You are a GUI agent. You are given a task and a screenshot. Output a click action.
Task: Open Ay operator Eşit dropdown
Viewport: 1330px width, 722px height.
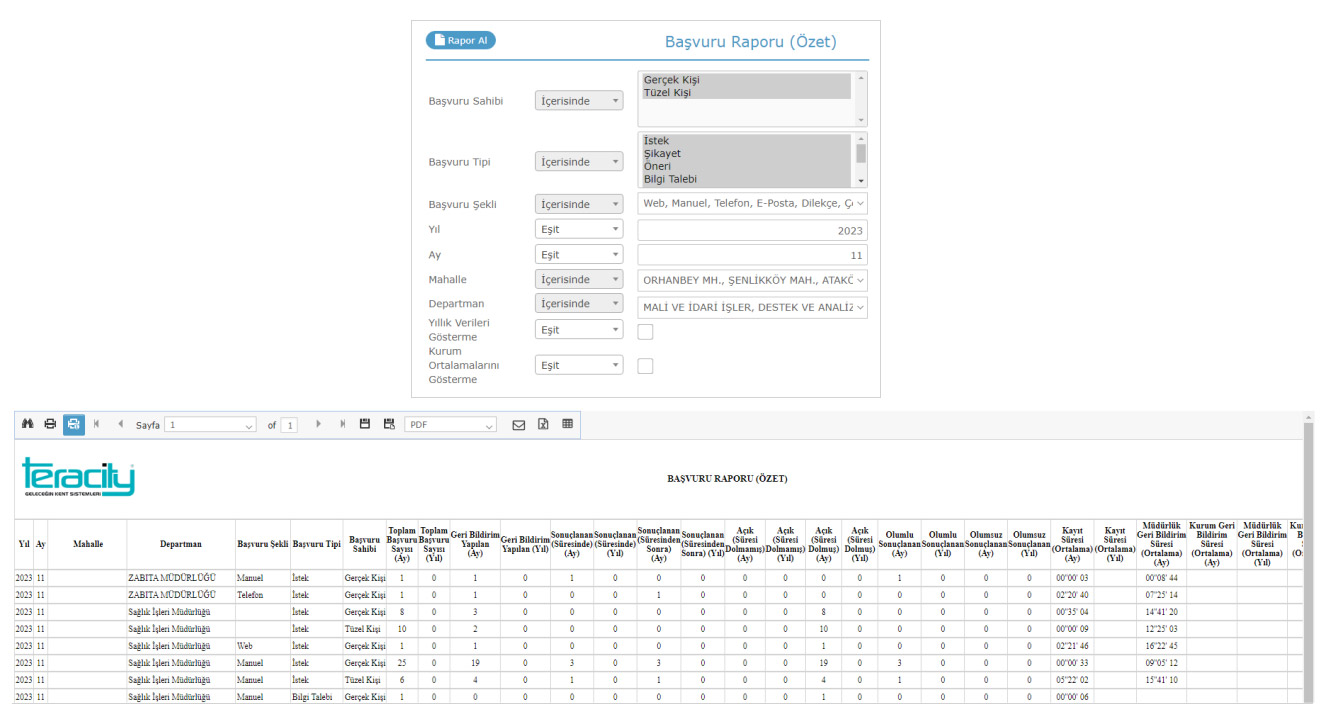pos(579,255)
